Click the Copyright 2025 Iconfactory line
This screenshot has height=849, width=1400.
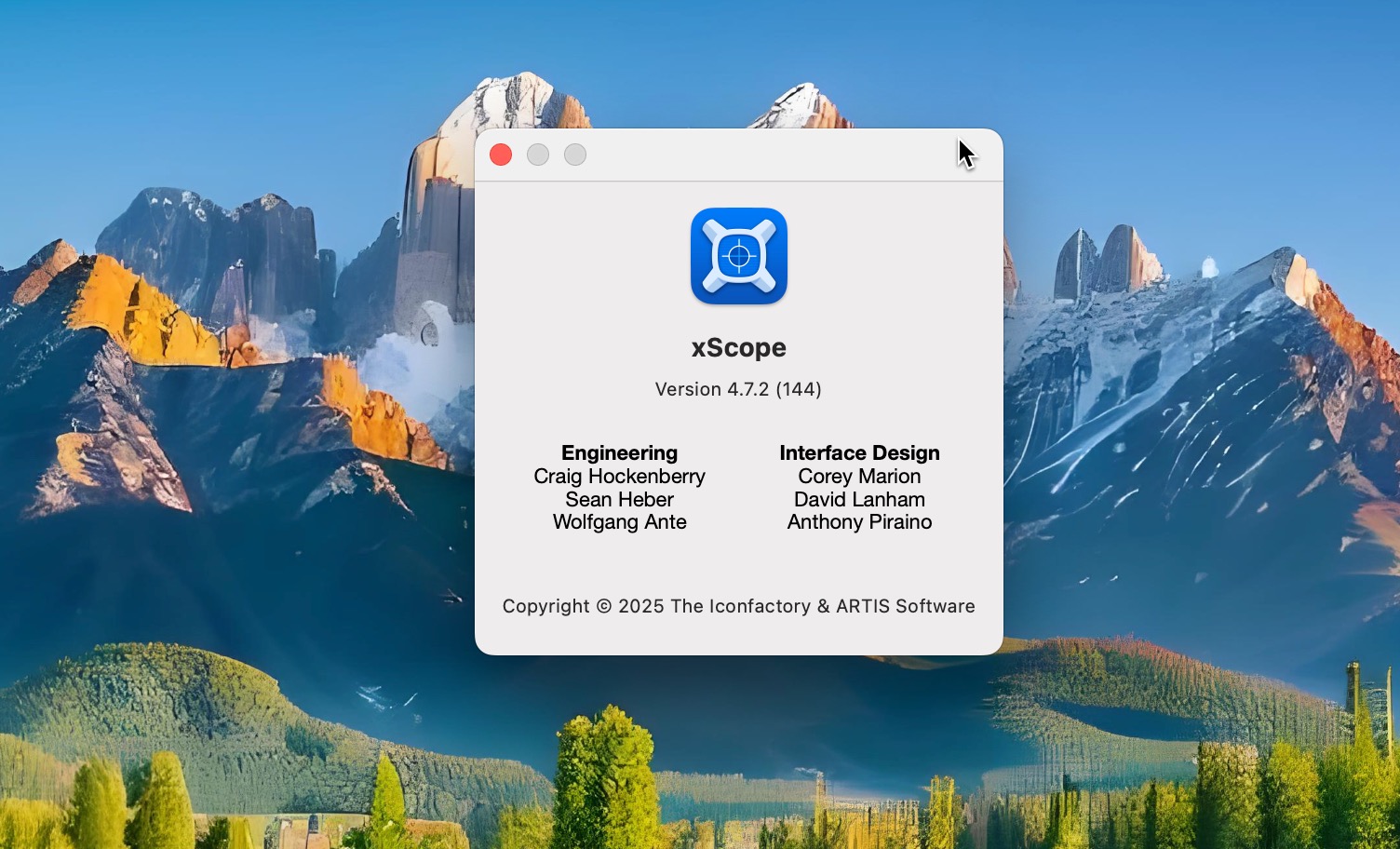click(739, 606)
